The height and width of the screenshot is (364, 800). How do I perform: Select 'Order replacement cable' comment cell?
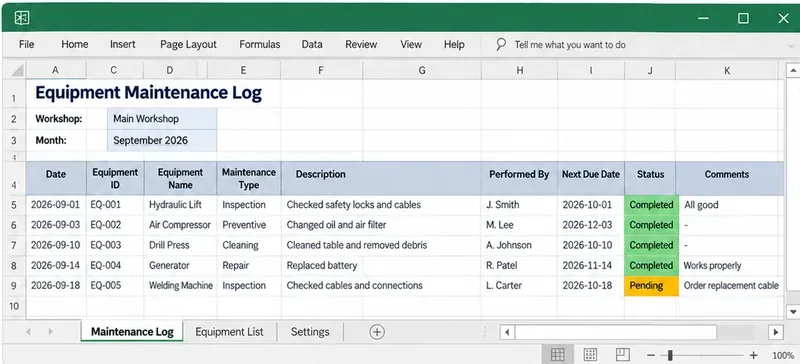(x=731, y=285)
